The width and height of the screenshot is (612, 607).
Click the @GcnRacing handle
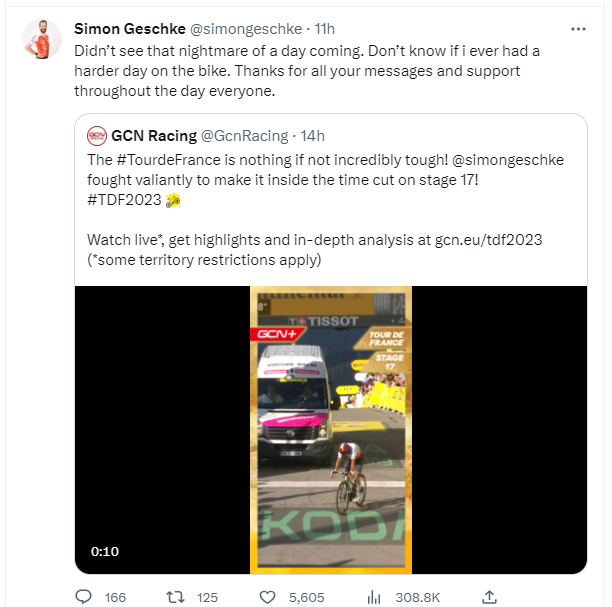pyautogui.click(x=244, y=135)
